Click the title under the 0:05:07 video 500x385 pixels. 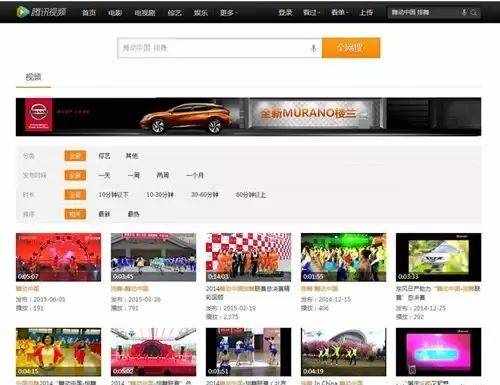pos(28,288)
